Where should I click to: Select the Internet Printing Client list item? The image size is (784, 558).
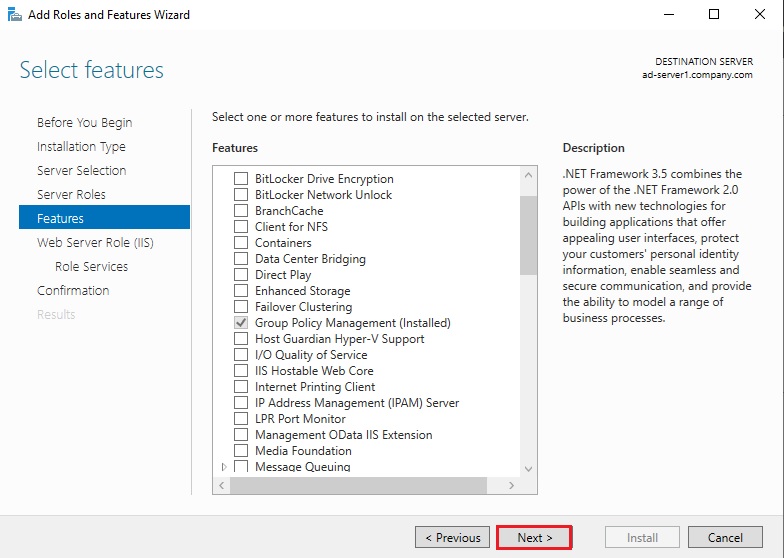315,387
